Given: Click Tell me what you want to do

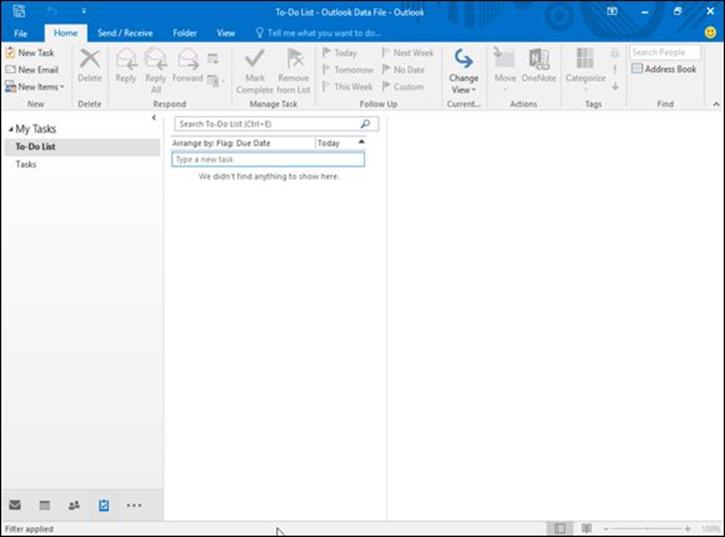Looking at the screenshot, I should (x=319, y=33).
